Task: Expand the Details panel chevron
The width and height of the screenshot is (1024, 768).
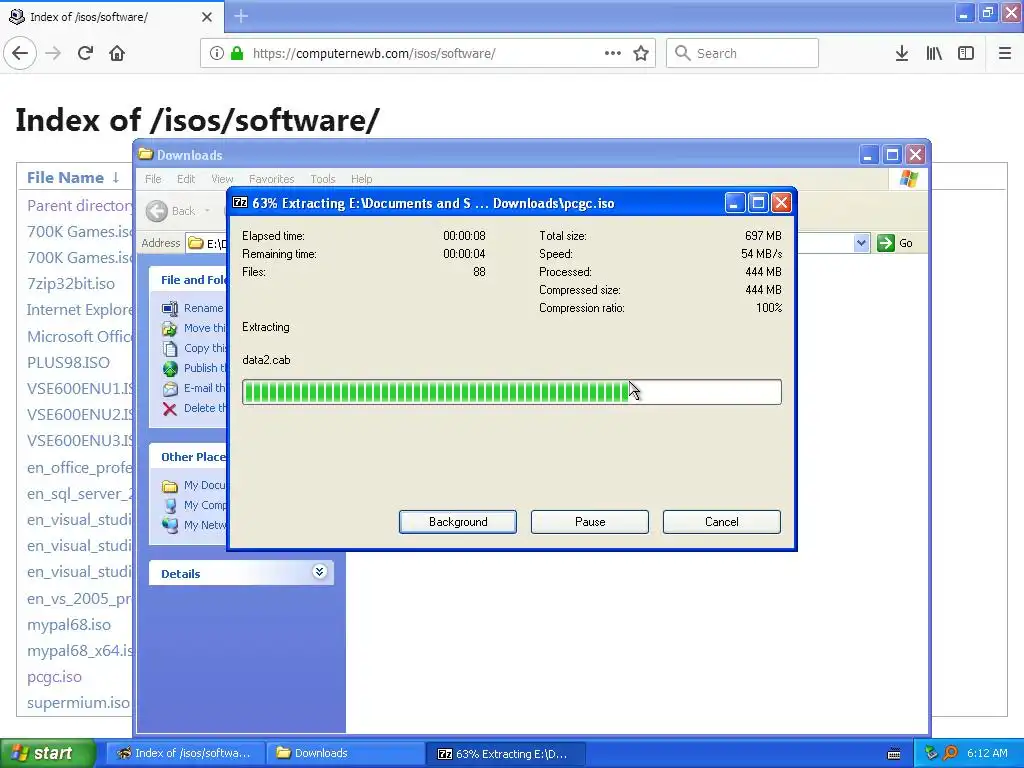Action: click(x=319, y=572)
